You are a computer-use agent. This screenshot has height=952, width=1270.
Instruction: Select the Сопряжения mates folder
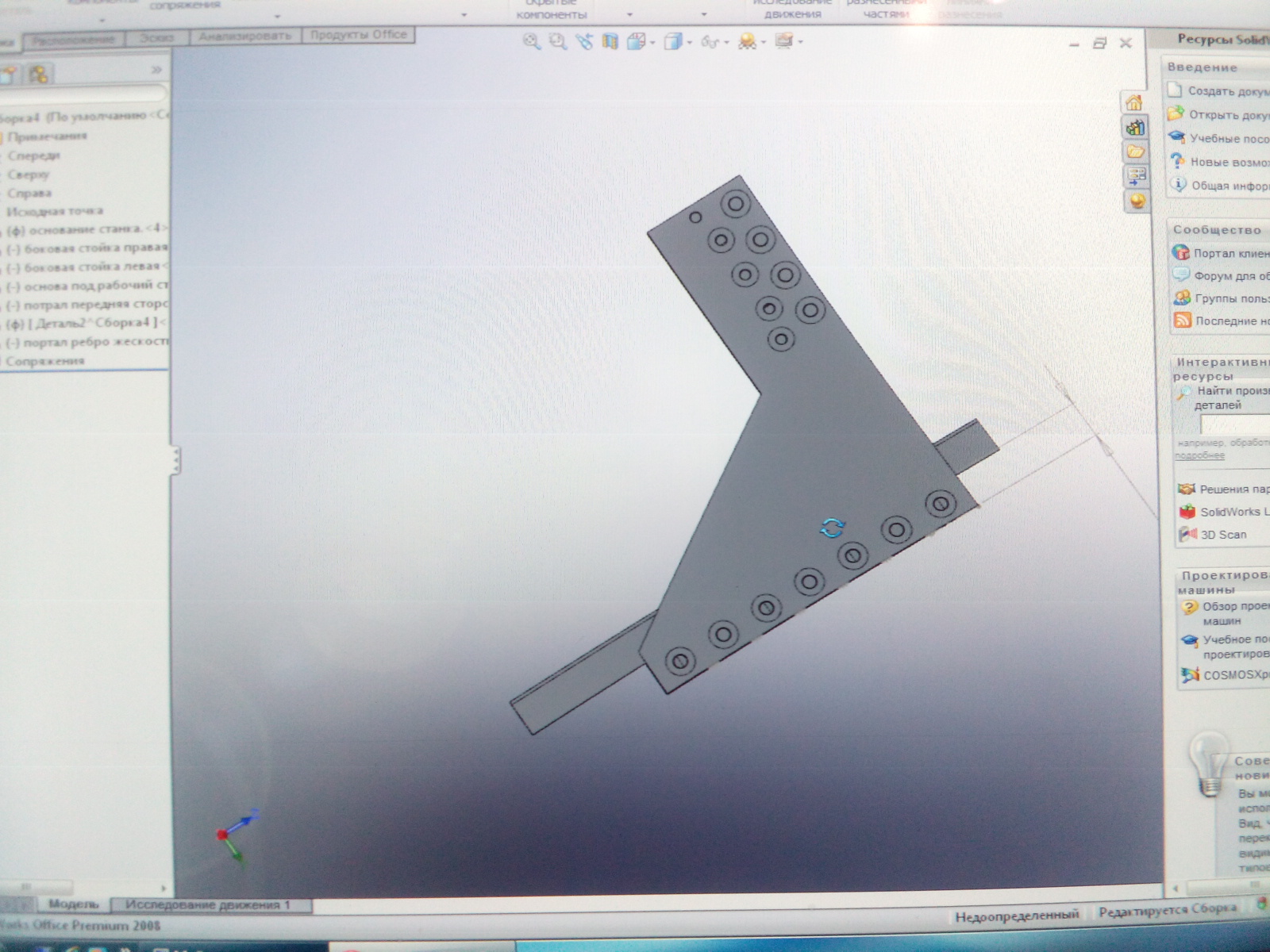(44, 361)
